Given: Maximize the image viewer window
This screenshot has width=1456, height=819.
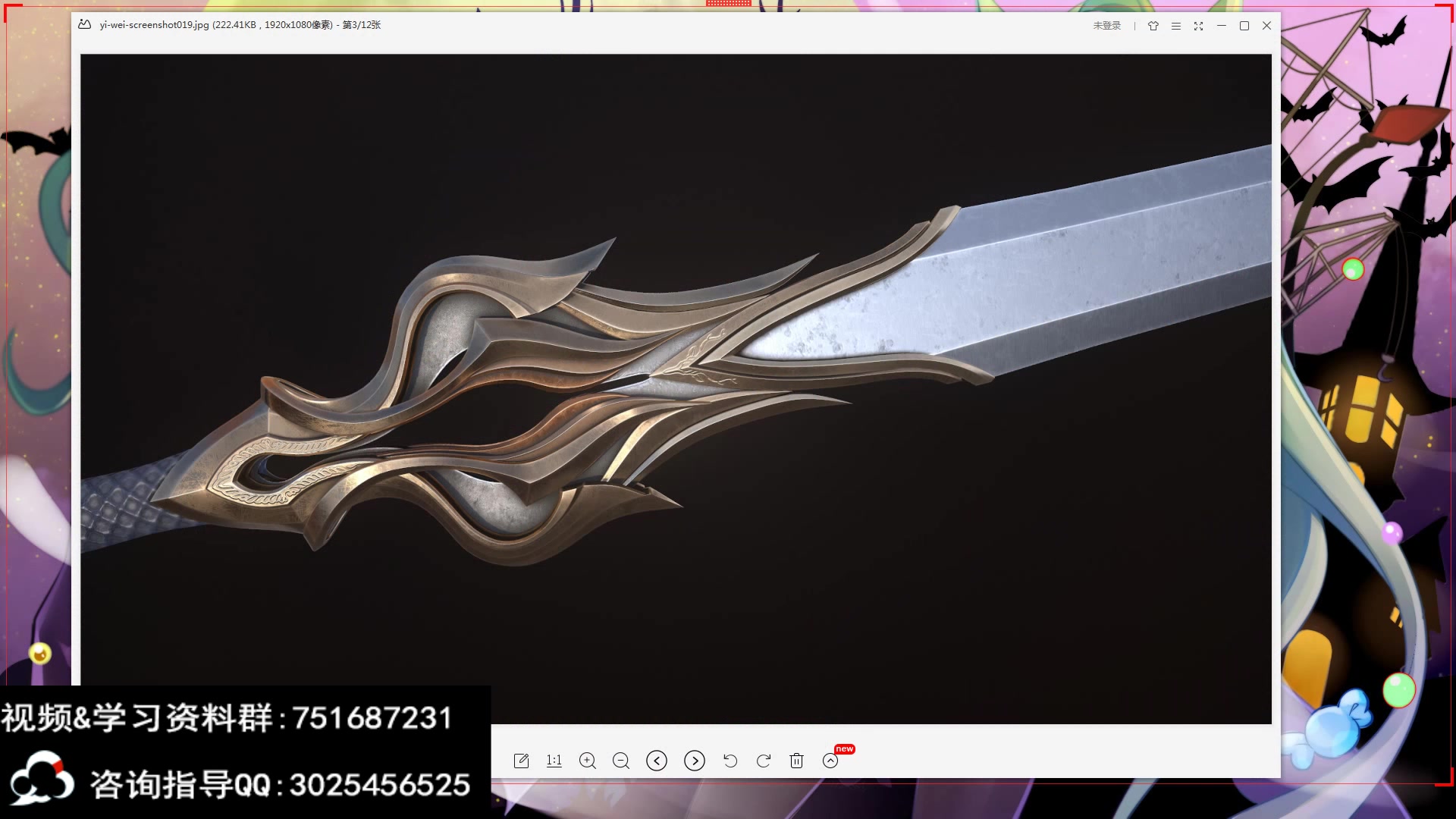Looking at the screenshot, I should [1244, 26].
